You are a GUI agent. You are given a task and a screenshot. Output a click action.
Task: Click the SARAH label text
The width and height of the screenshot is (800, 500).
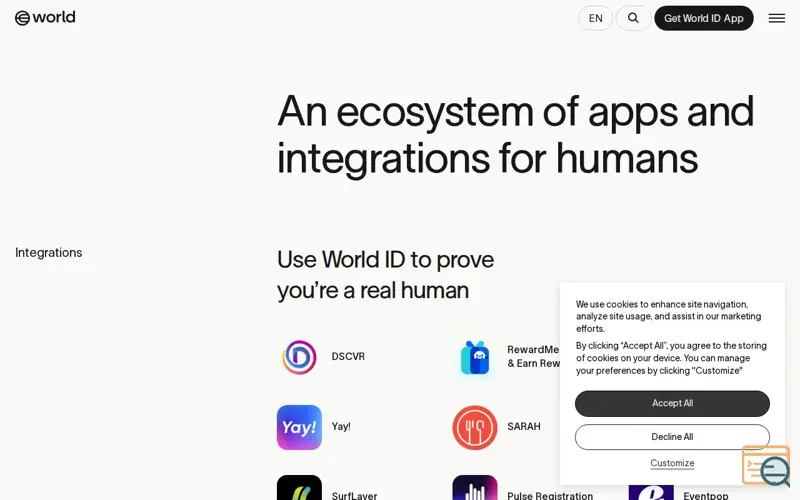point(523,427)
